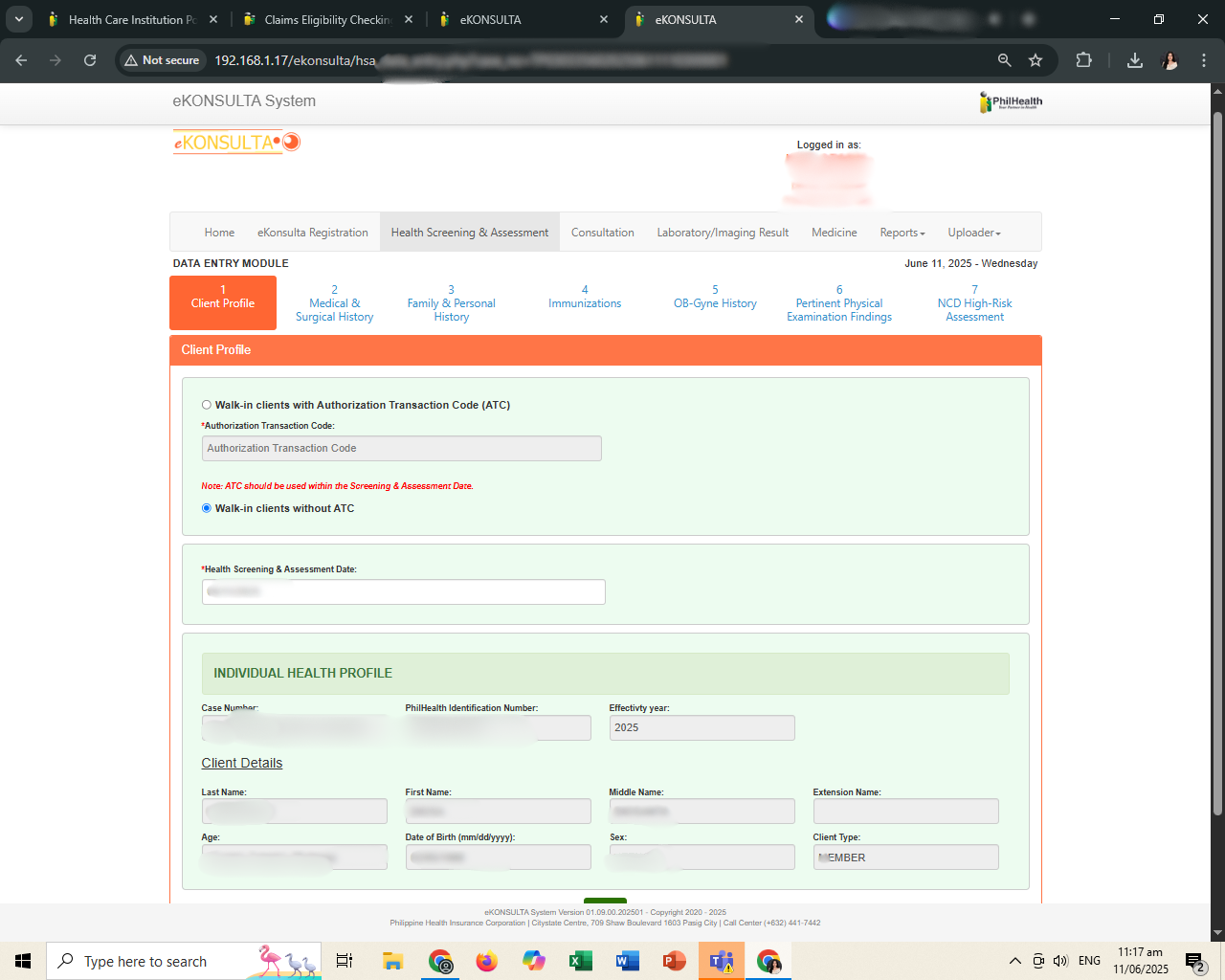
Task: Open eKonsulta Registration from the menu
Action: (x=313, y=233)
